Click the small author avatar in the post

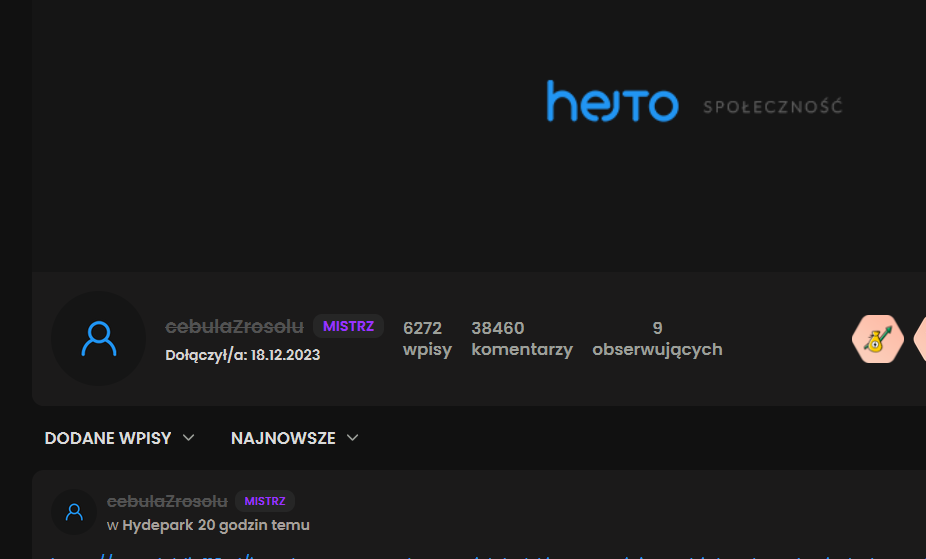(74, 512)
